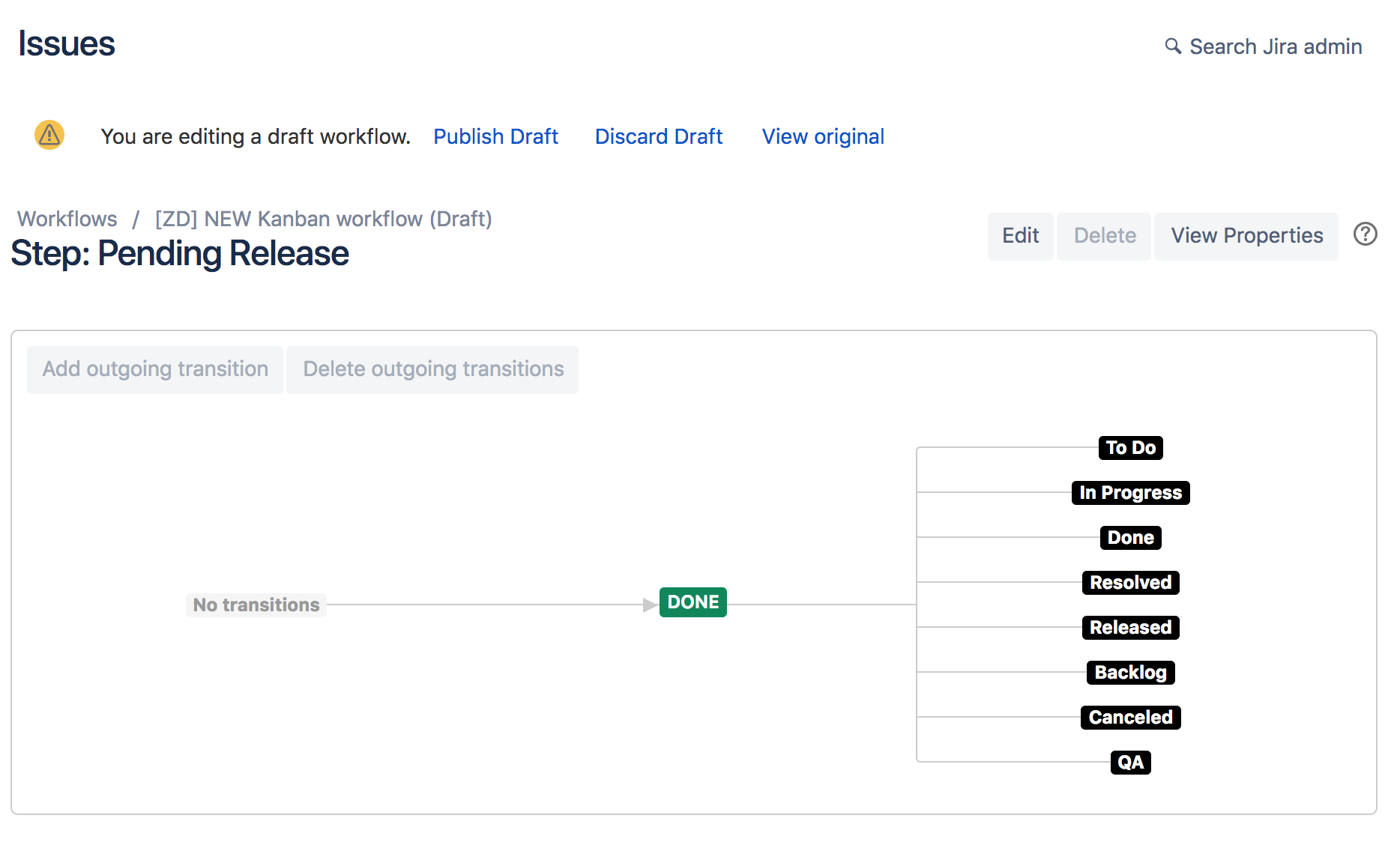Click the warning triangle icon
The height and width of the screenshot is (857, 1400).
coord(49,135)
